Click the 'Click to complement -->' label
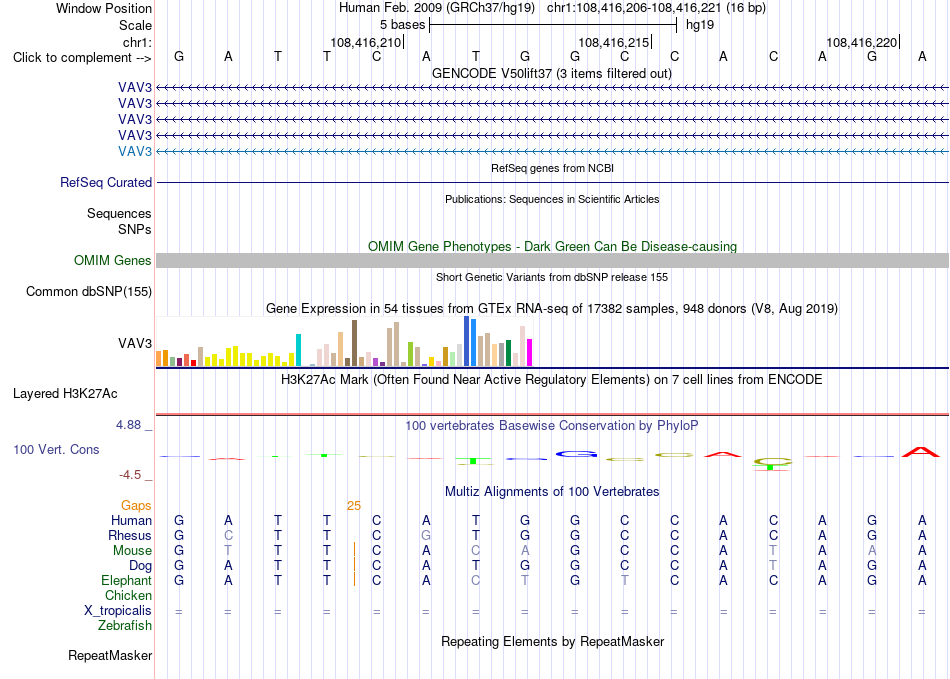This screenshot has height=679, width=950. click(82, 58)
